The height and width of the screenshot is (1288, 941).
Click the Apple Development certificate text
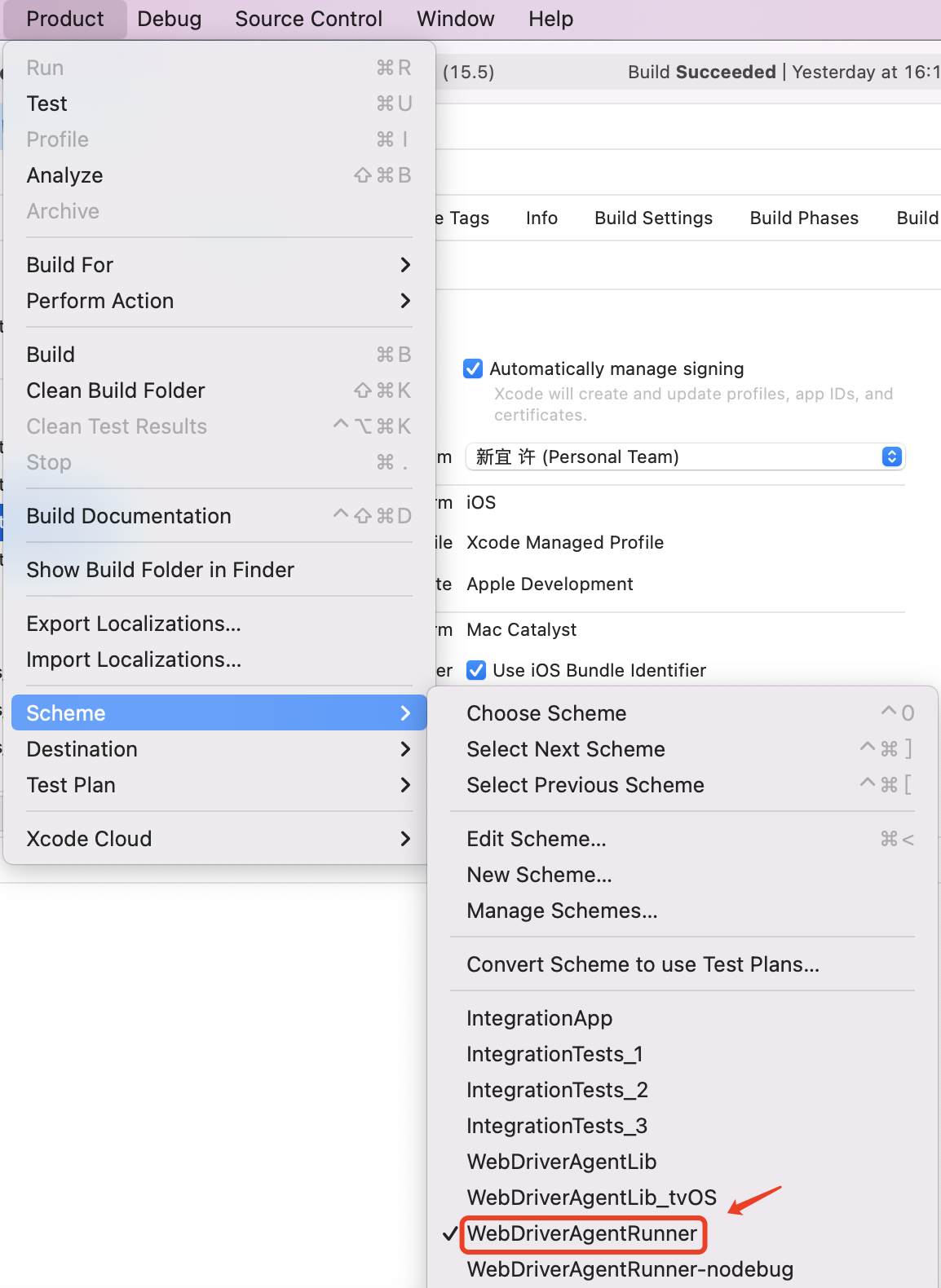click(550, 584)
